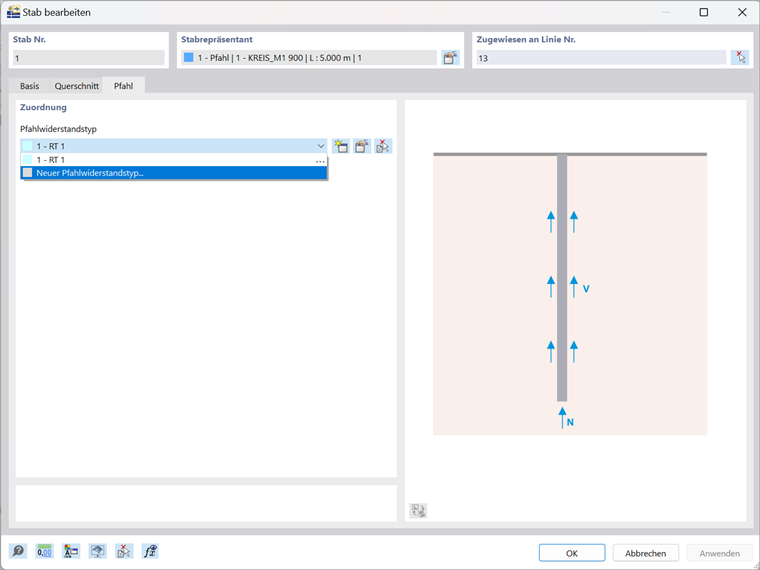Image resolution: width=760 pixels, height=570 pixels.
Task: Edit the Stabrepräsentant icon
Action: (x=450, y=58)
